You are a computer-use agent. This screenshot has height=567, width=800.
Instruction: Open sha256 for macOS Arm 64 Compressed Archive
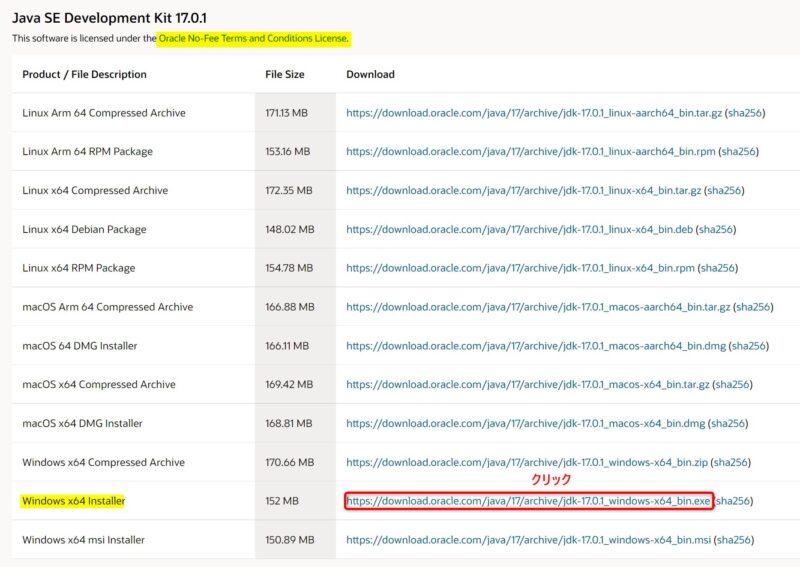(753, 307)
